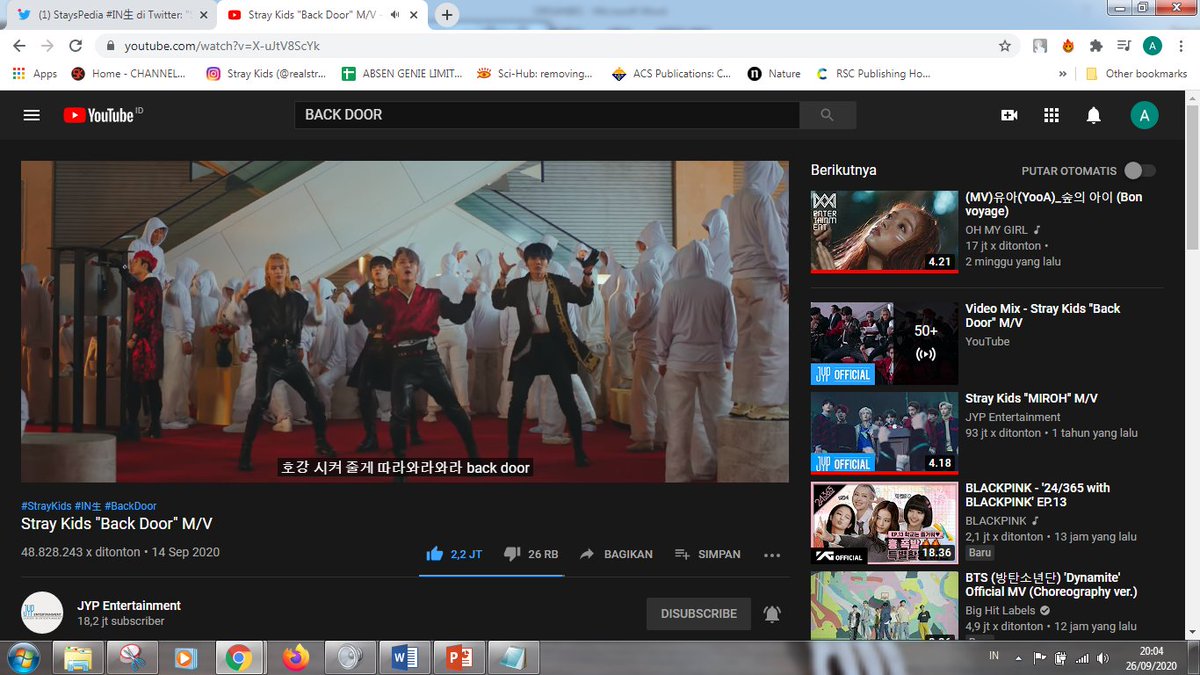Open Chrome extensions puzzle icon
This screenshot has height=675, width=1200.
click(1096, 46)
